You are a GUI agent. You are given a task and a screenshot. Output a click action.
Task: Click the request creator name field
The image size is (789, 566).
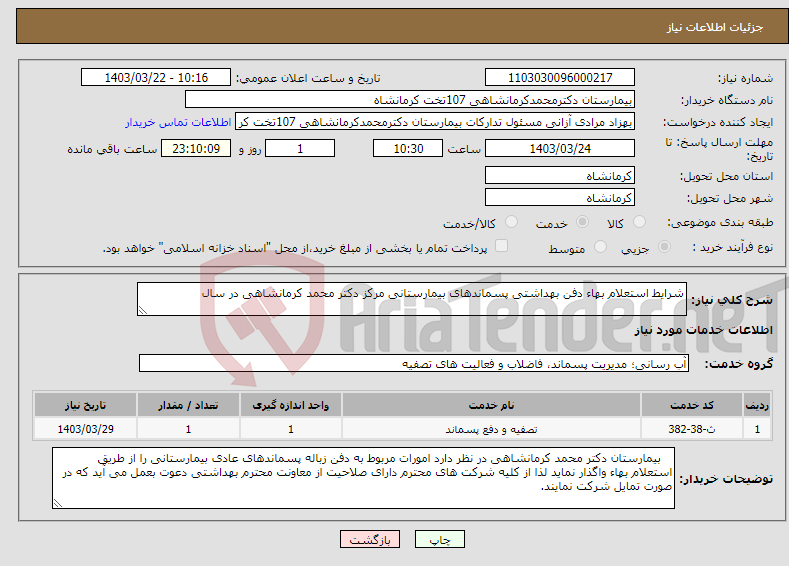(x=435, y=122)
